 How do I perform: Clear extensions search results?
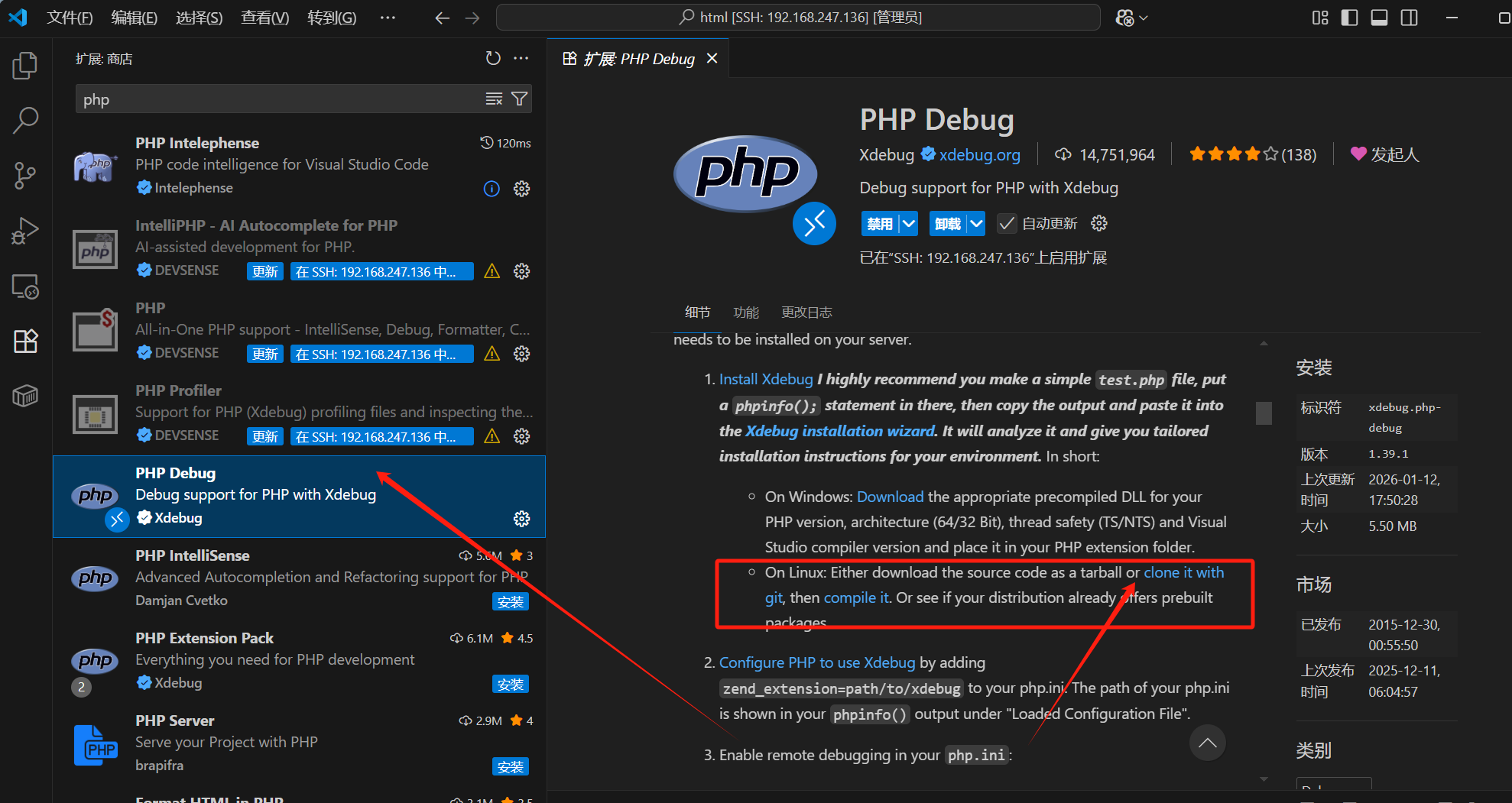pos(494,99)
